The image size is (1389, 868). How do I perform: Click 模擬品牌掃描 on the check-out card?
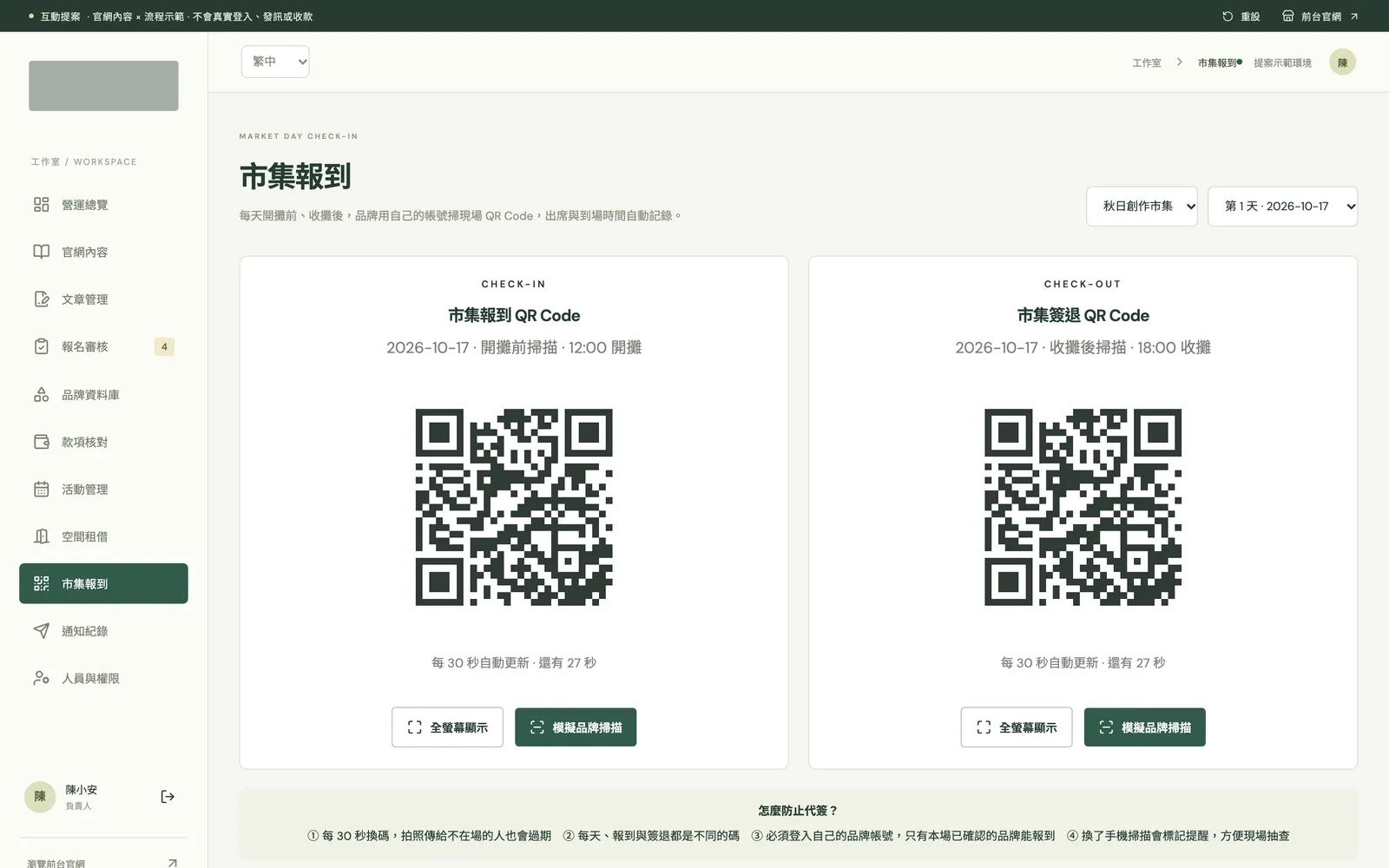[x=1144, y=727]
